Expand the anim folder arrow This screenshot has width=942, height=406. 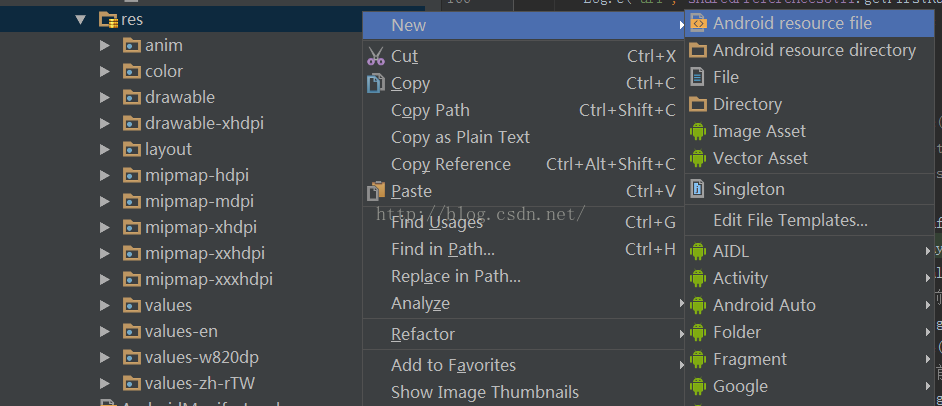[105, 46]
